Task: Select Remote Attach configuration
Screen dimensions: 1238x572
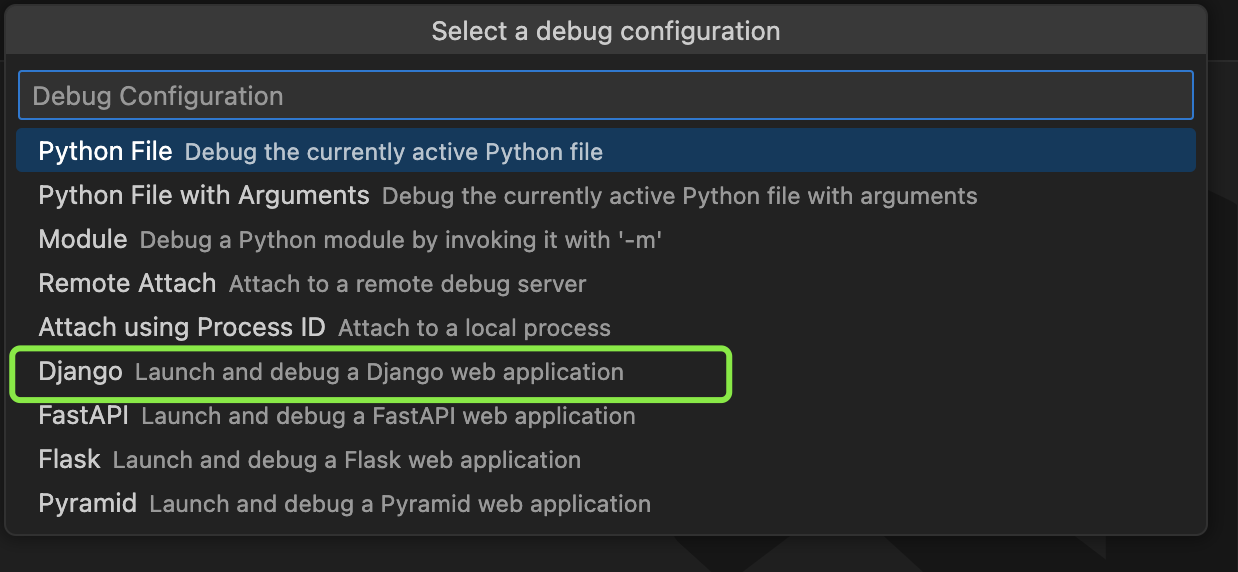Action: [x=606, y=283]
